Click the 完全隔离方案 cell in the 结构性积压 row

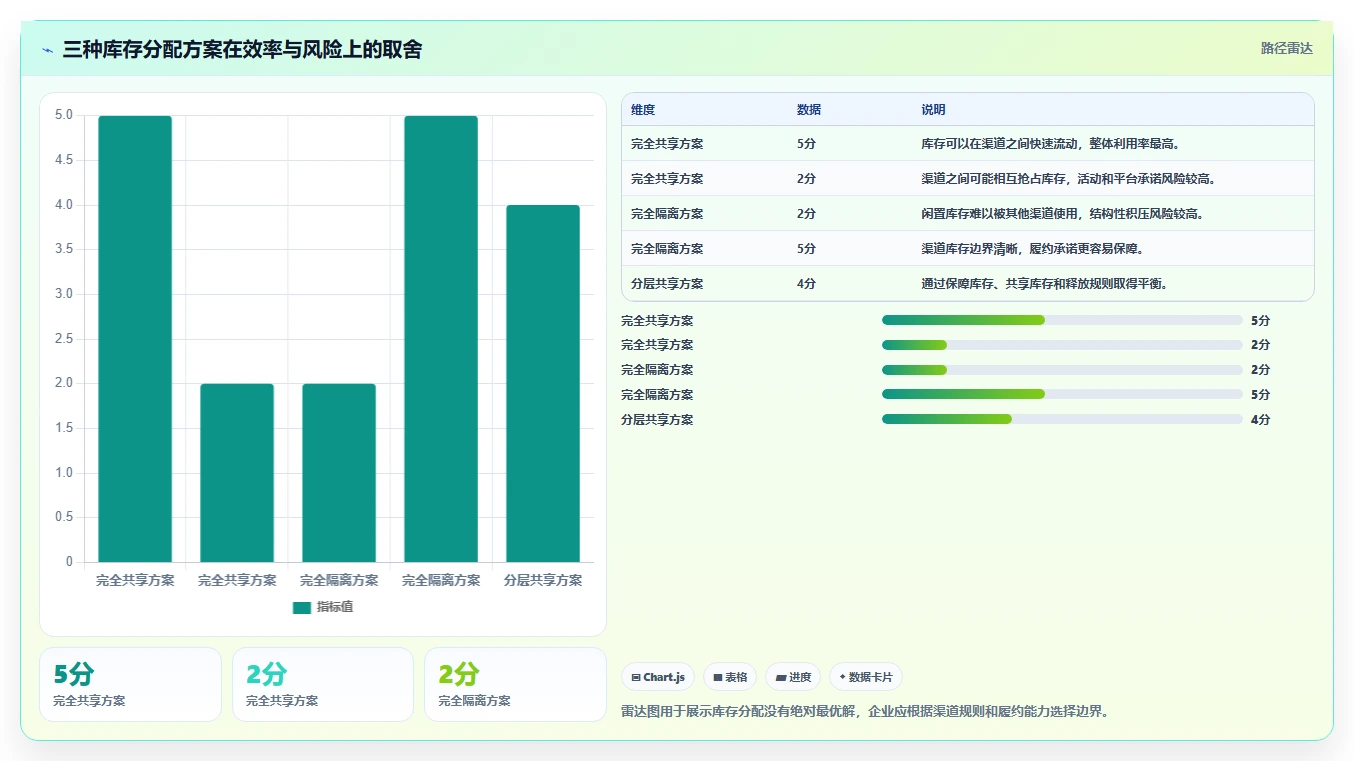[667, 214]
